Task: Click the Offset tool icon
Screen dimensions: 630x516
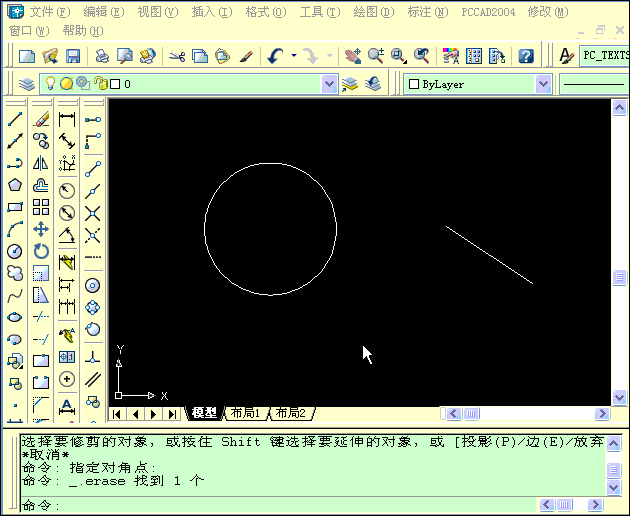Action: coord(41,185)
